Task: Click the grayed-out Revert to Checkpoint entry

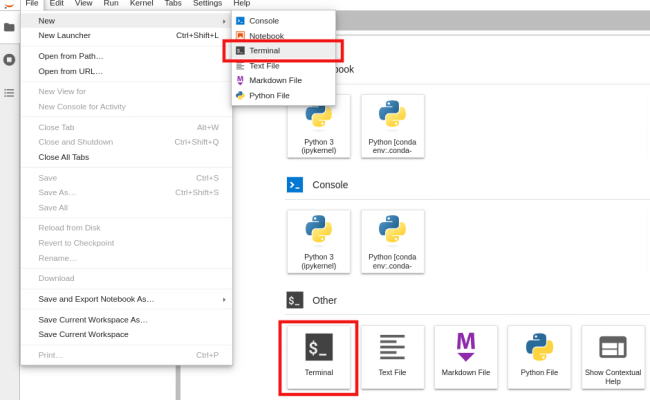Action: click(126, 243)
